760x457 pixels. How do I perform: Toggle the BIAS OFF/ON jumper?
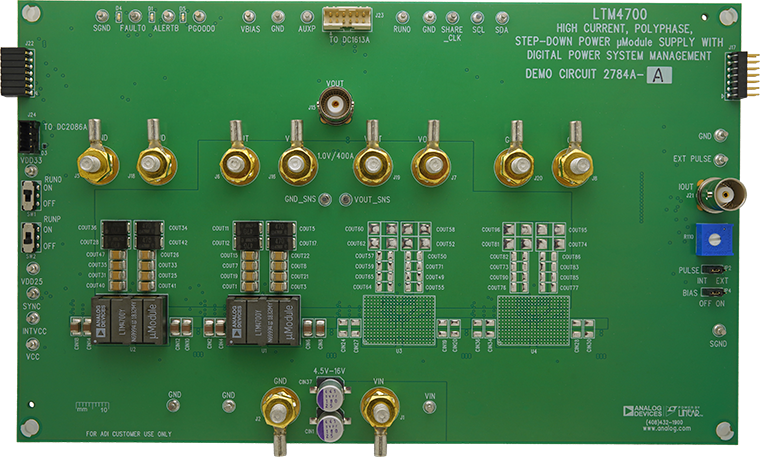coord(712,292)
